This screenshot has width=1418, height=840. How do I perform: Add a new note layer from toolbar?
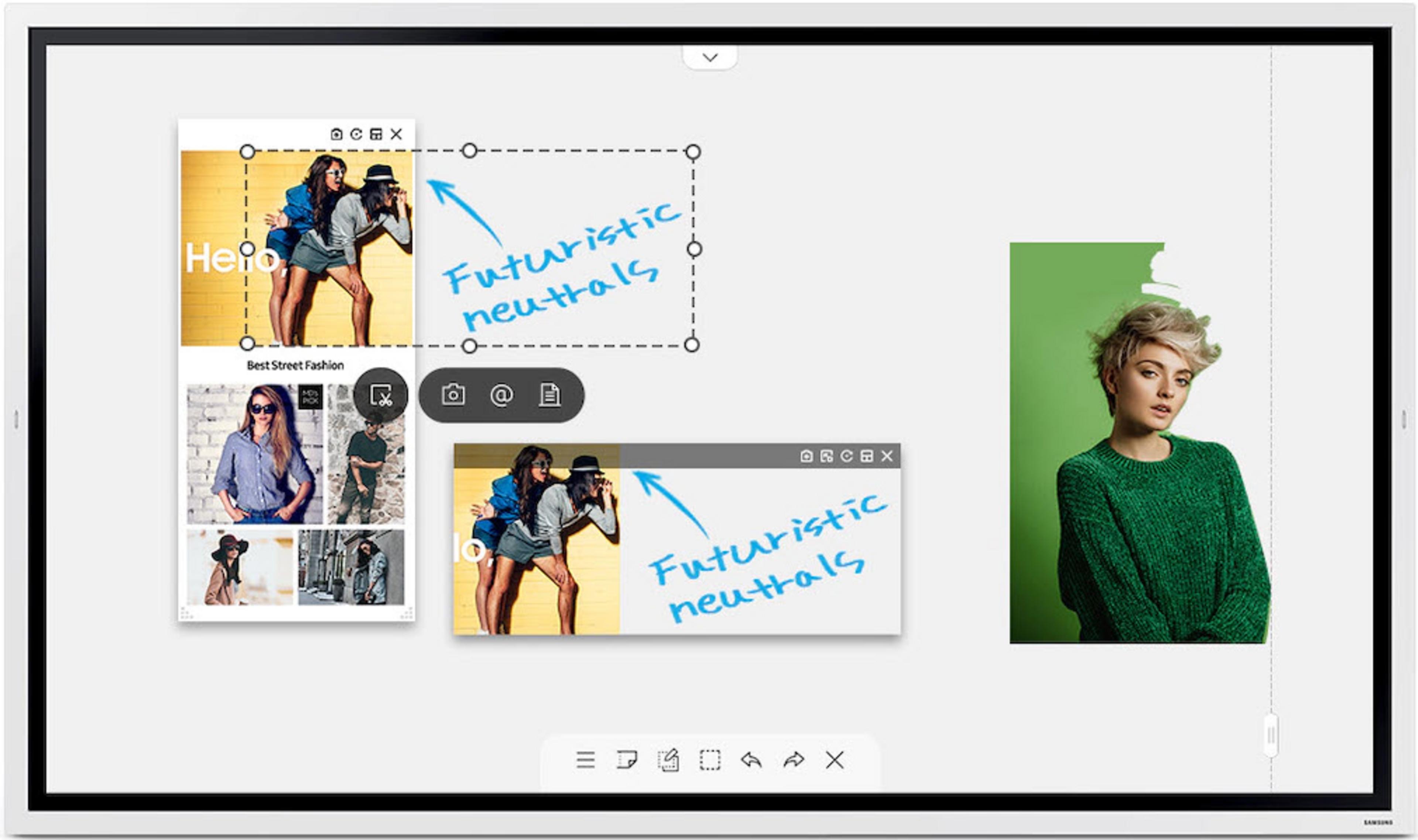[x=627, y=760]
